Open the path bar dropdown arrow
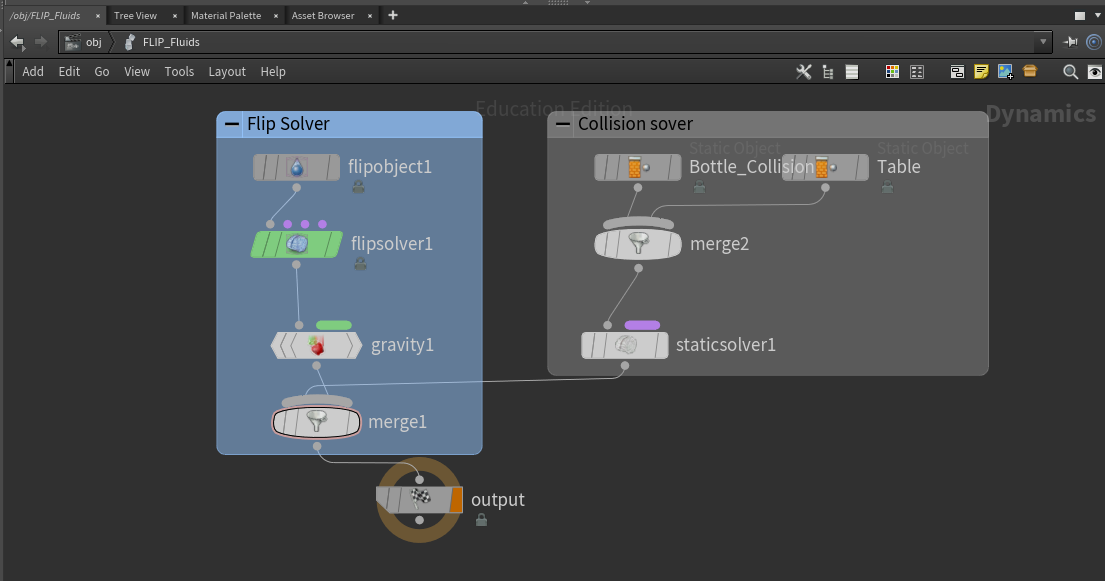The width and height of the screenshot is (1105, 581). pos(1044,42)
